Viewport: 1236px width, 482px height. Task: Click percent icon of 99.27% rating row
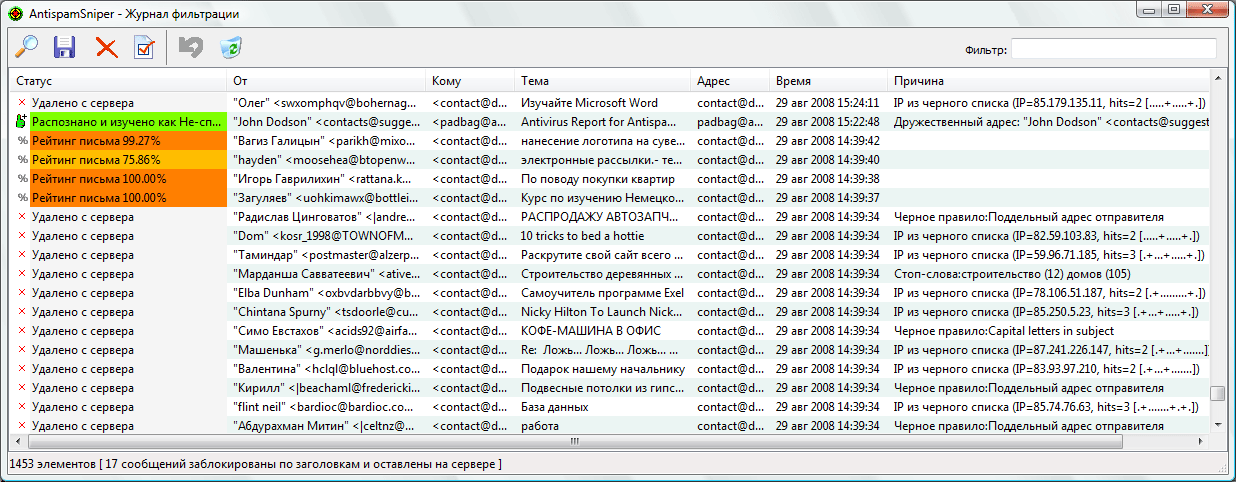pos(21,140)
